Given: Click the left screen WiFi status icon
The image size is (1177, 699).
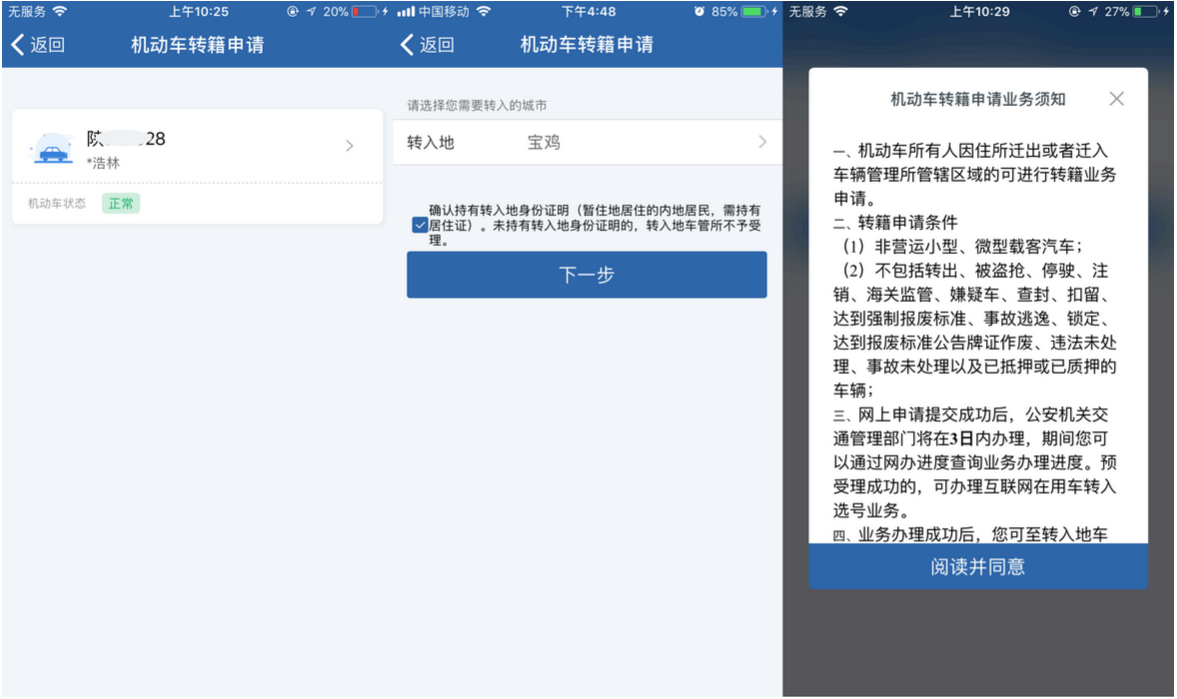Looking at the screenshot, I should (60, 11).
